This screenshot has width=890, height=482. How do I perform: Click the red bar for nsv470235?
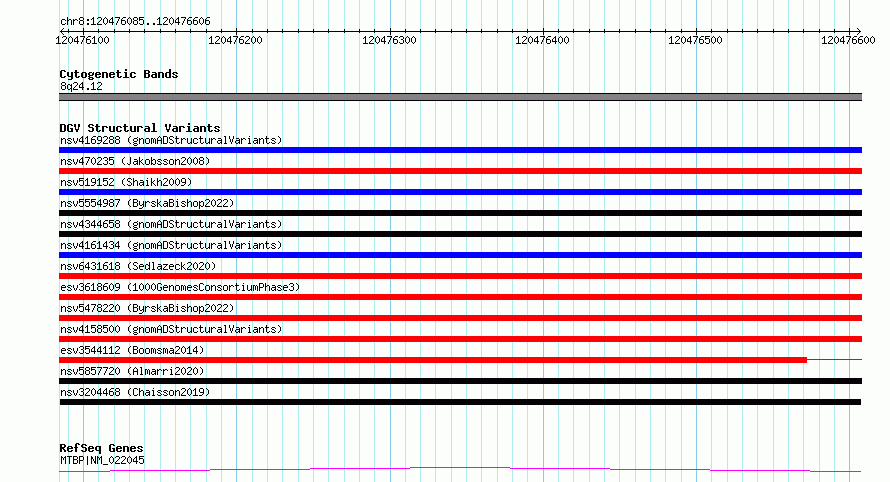[460, 171]
